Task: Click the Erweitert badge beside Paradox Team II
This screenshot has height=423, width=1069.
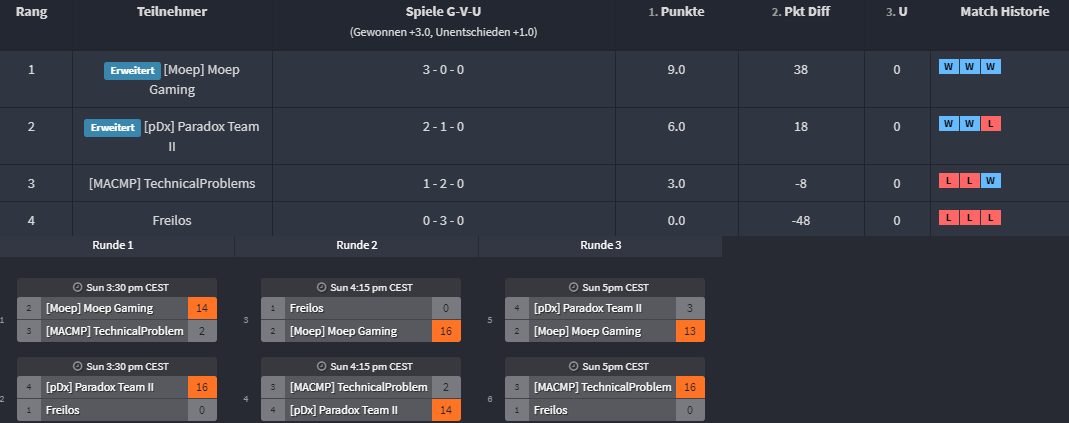Action: (112, 128)
